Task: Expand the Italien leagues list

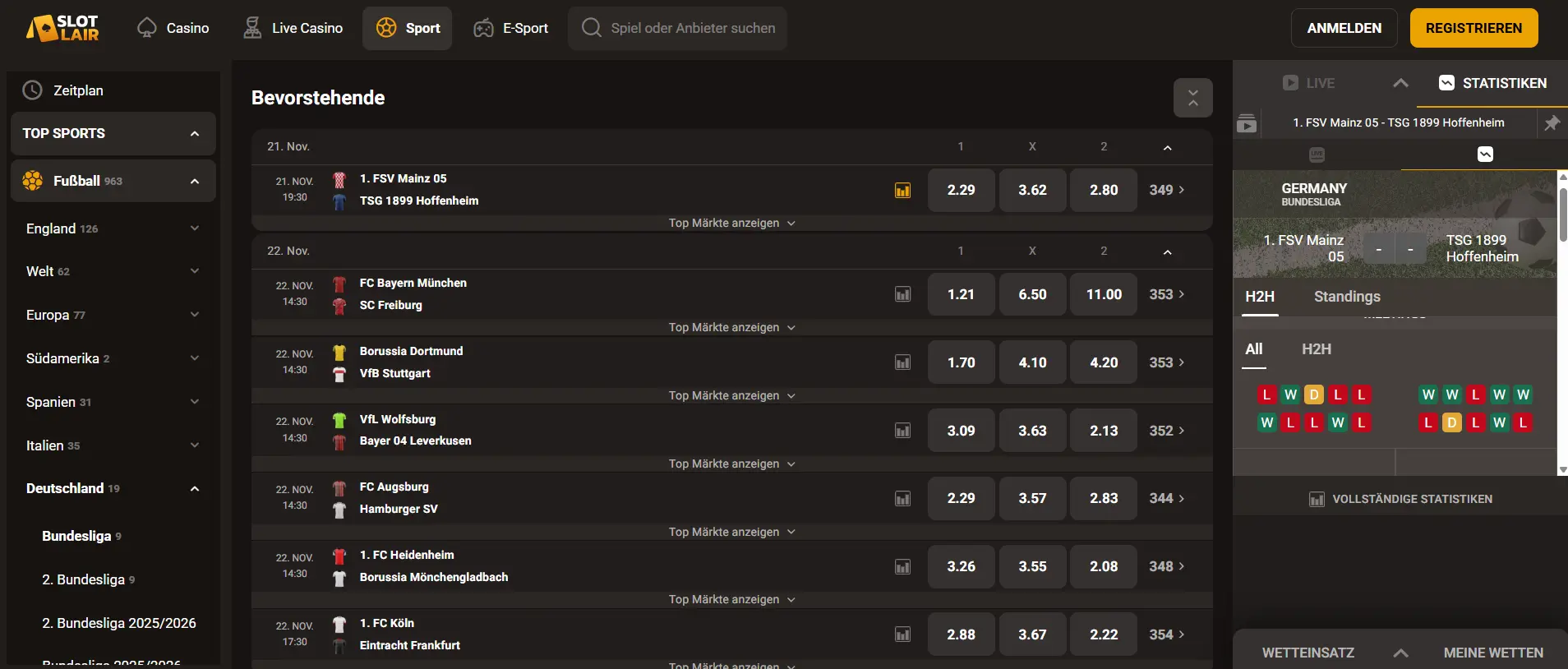Action: coord(195,445)
